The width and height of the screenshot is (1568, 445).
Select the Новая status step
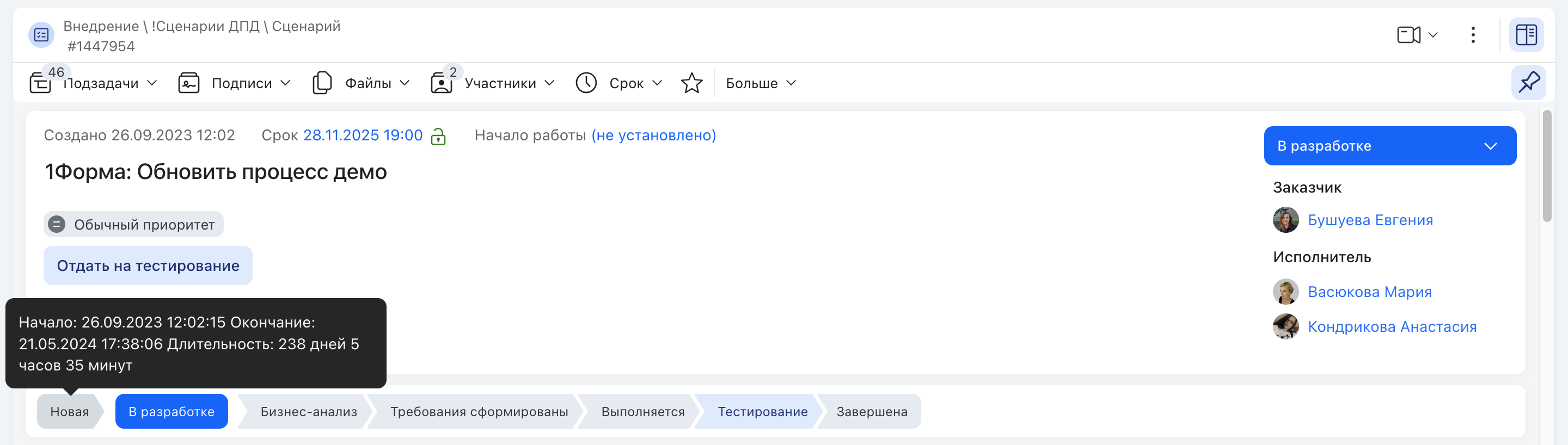click(69, 412)
